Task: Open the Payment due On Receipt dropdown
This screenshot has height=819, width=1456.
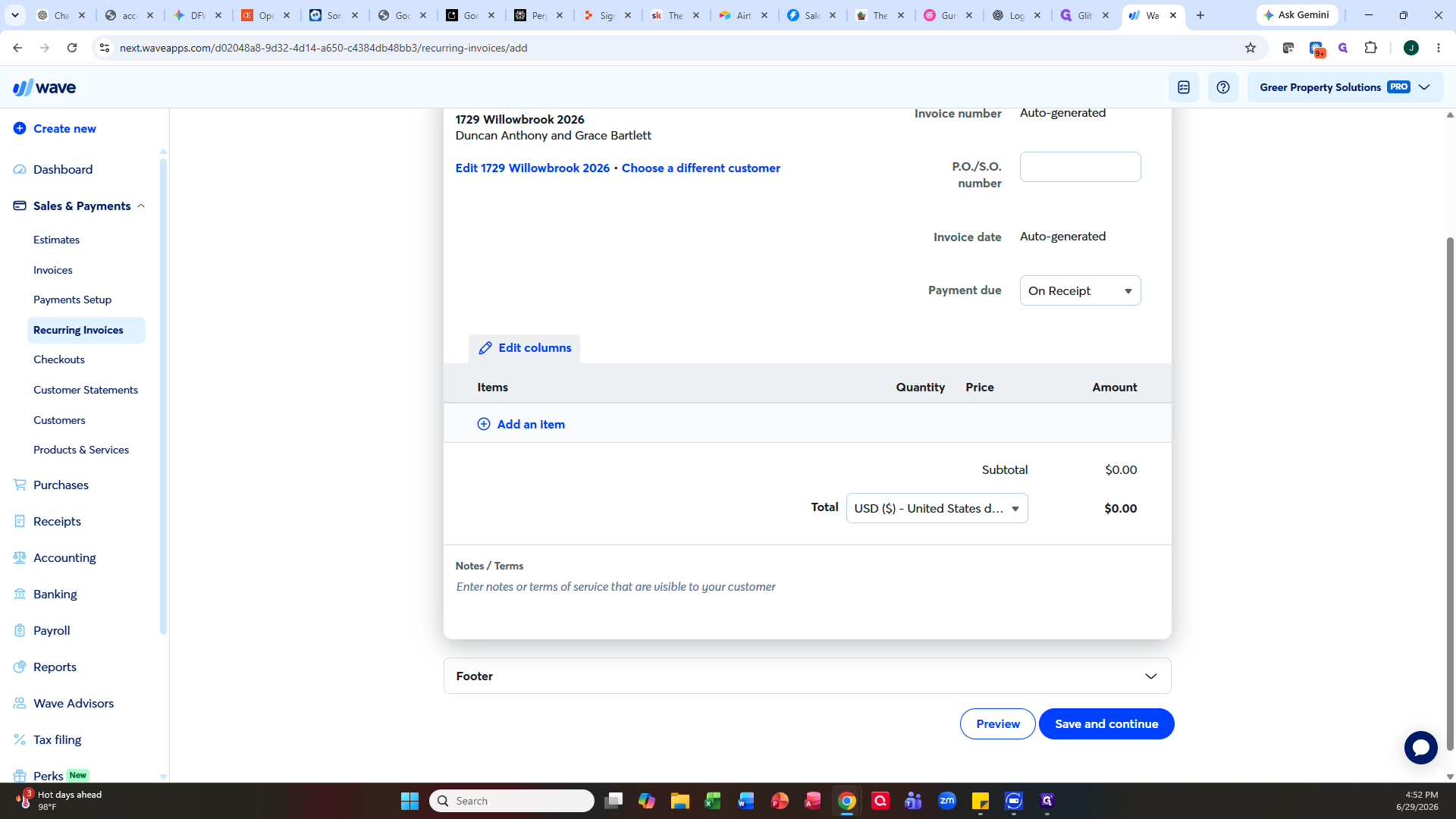Action: pos(1080,290)
